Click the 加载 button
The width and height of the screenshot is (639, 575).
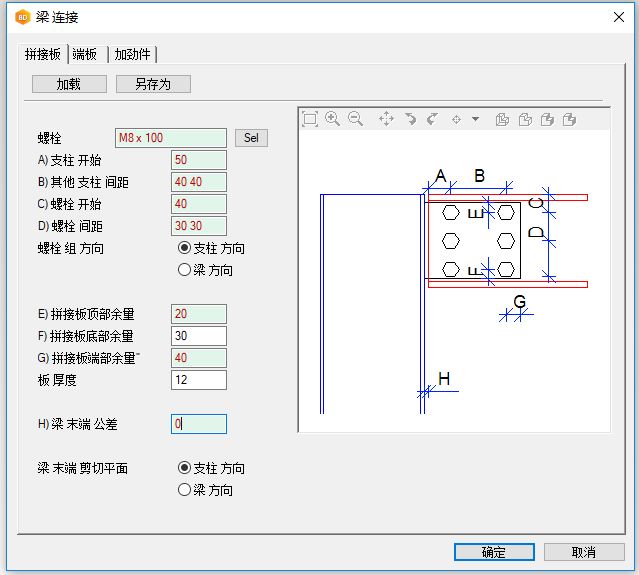(69, 84)
